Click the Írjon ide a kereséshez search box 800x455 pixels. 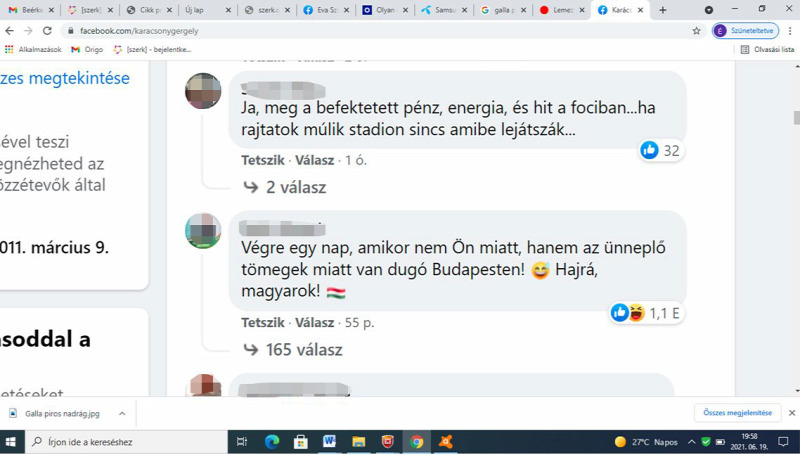coord(126,442)
